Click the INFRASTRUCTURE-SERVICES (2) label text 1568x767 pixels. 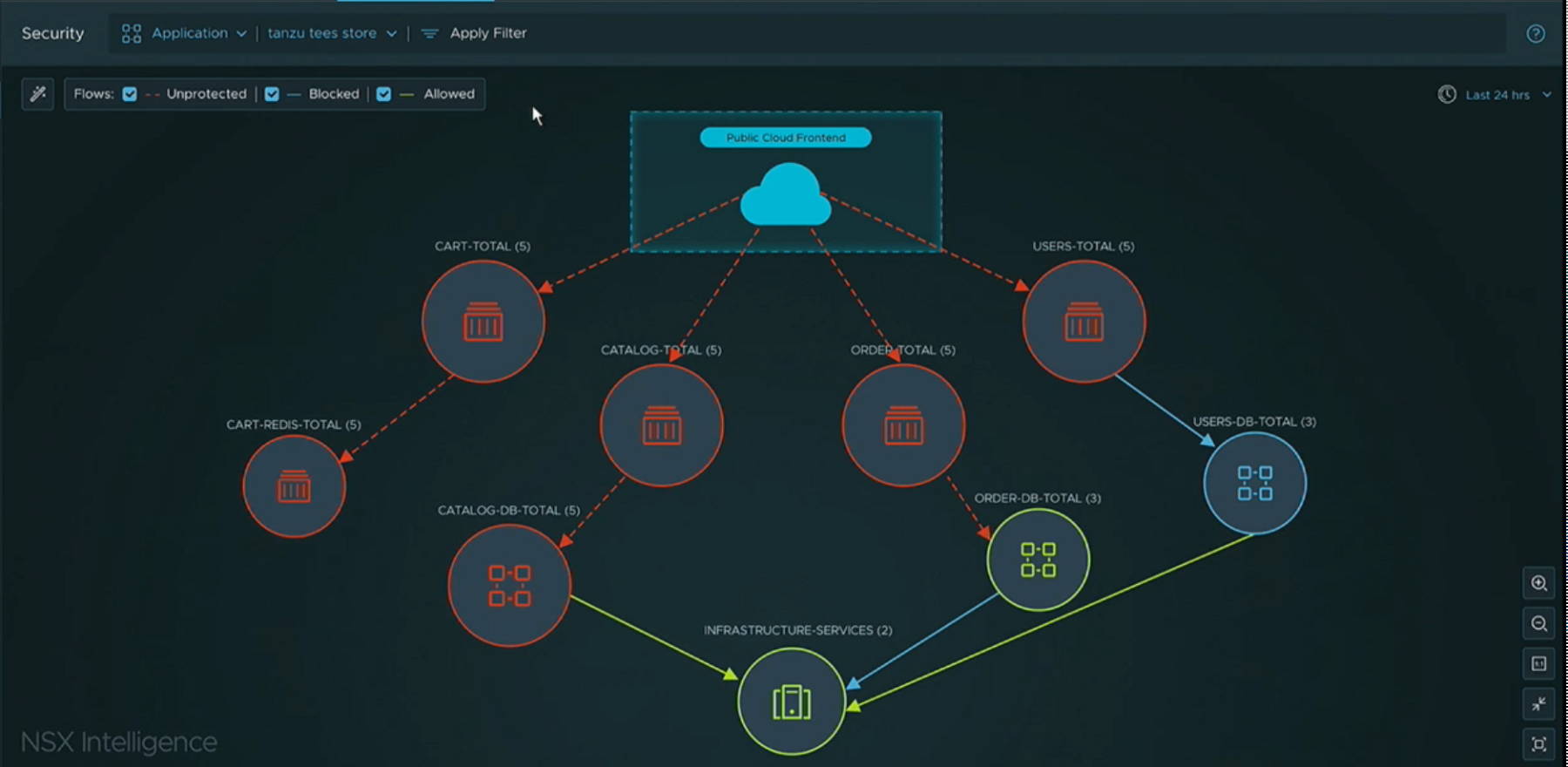(798, 630)
